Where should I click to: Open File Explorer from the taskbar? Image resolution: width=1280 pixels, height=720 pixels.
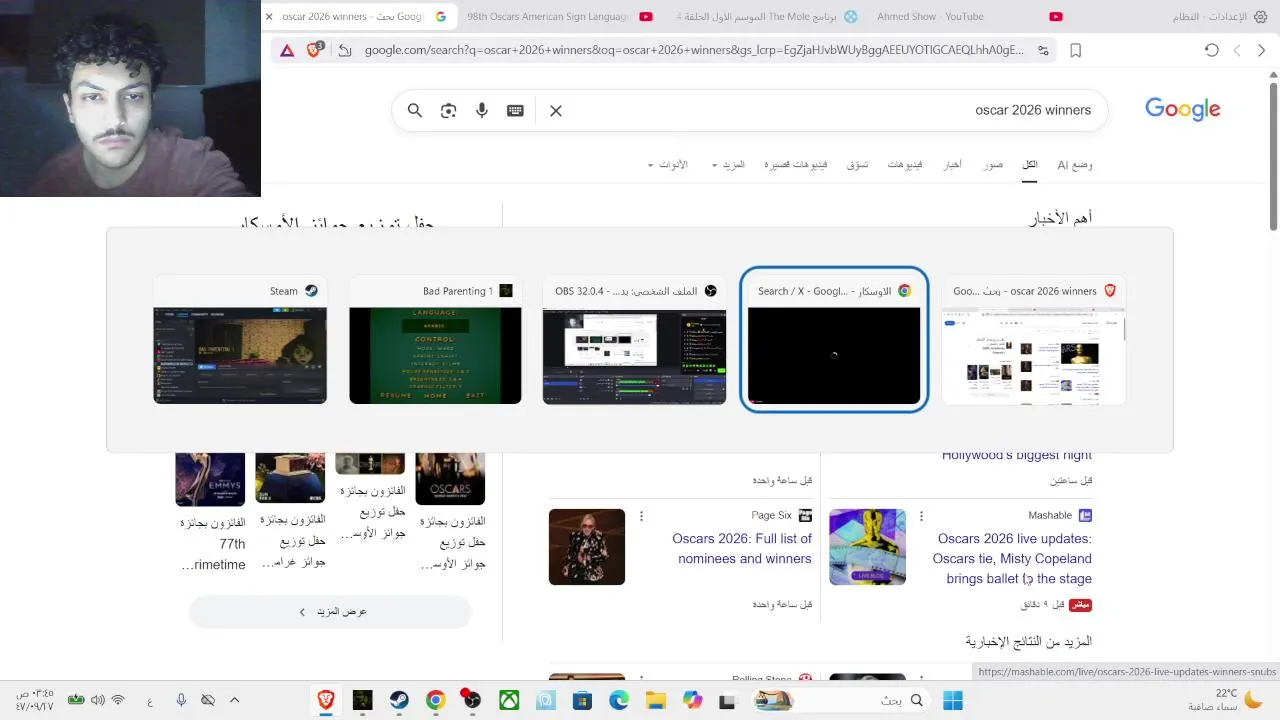point(655,701)
